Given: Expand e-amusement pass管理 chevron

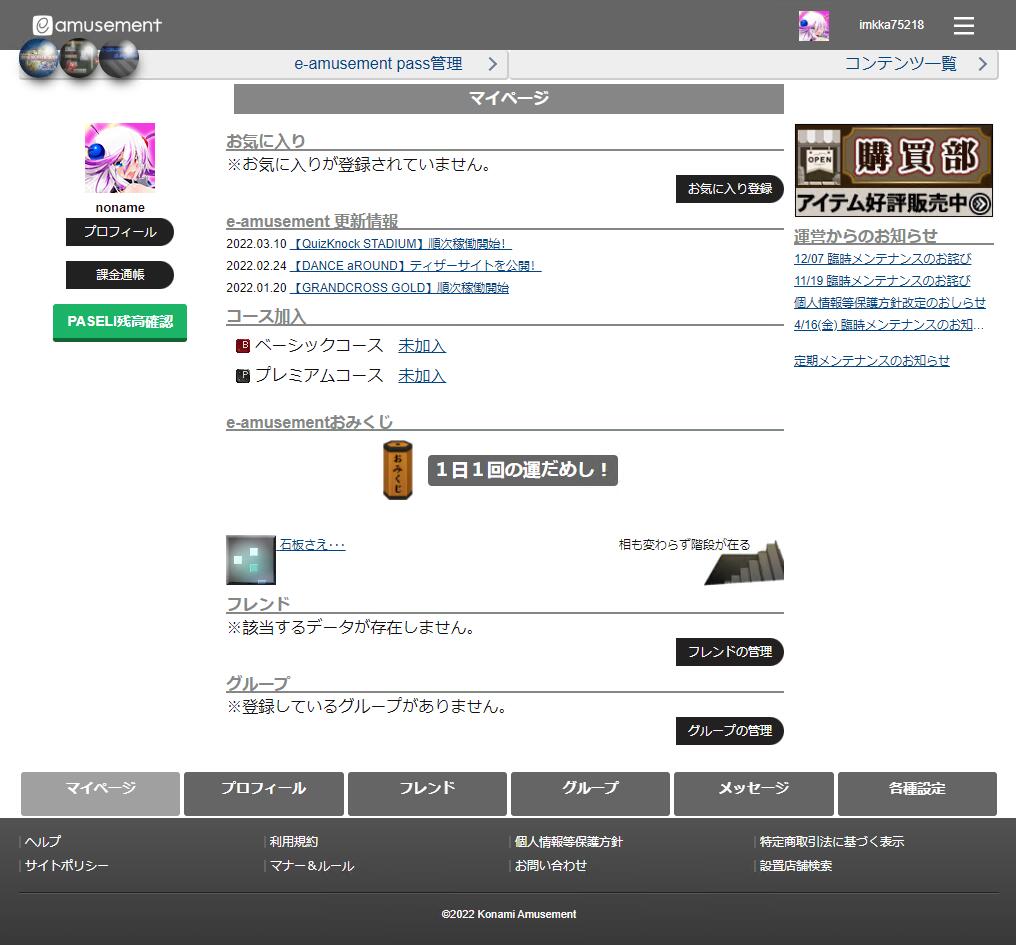Looking at the screenshot, I should pyautogui.click(x=492, y=64).
